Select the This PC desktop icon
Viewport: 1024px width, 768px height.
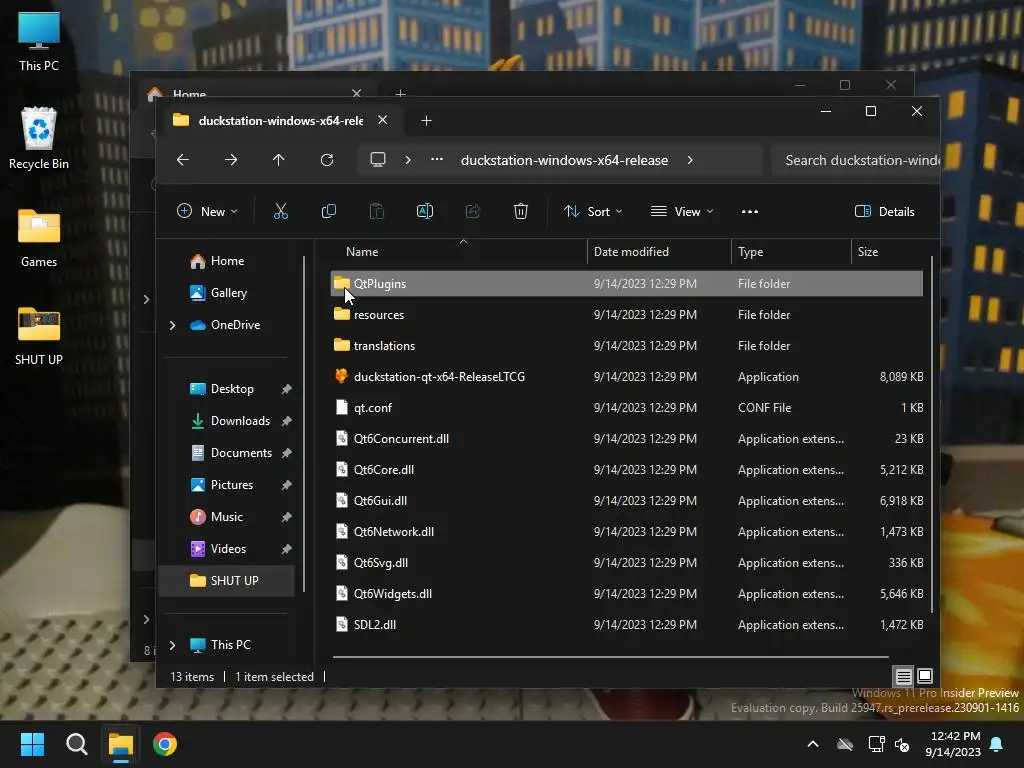pos(39,41)
